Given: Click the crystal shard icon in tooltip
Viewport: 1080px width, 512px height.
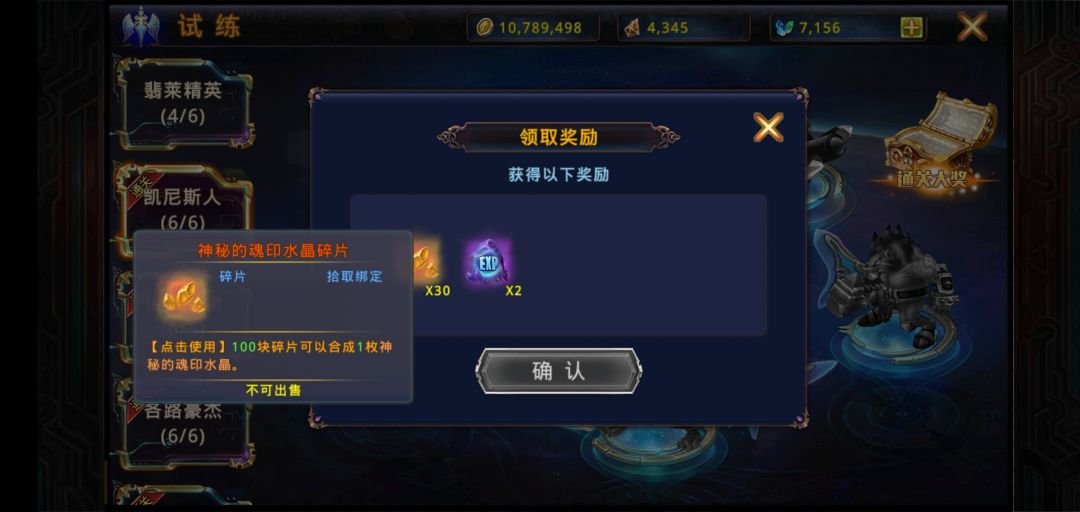Looking at the screenshot, I should 183,298.
